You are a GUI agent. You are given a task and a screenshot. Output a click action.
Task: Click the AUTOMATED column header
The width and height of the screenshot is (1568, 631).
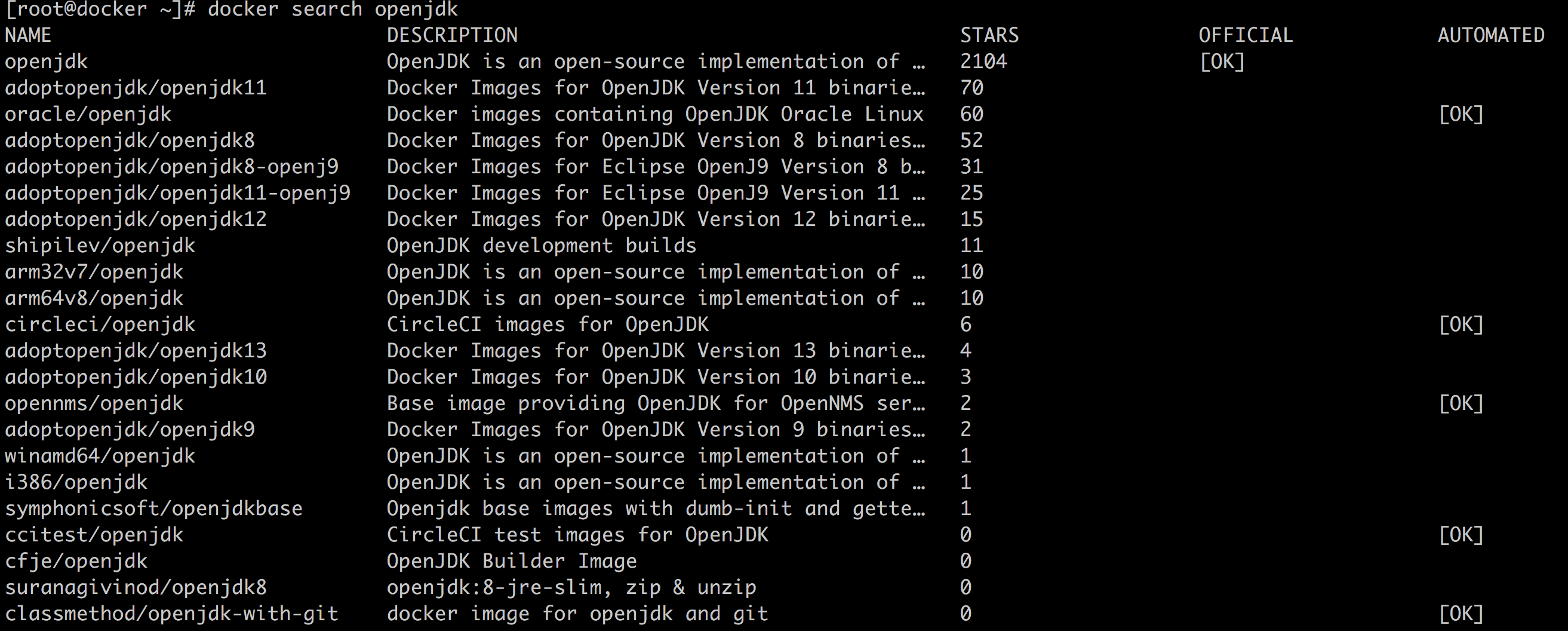[1491, 35]
